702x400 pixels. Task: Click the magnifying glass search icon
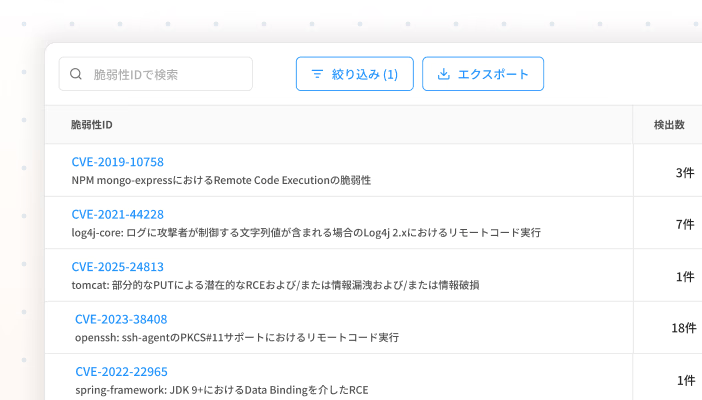click(x=76, y=74)
